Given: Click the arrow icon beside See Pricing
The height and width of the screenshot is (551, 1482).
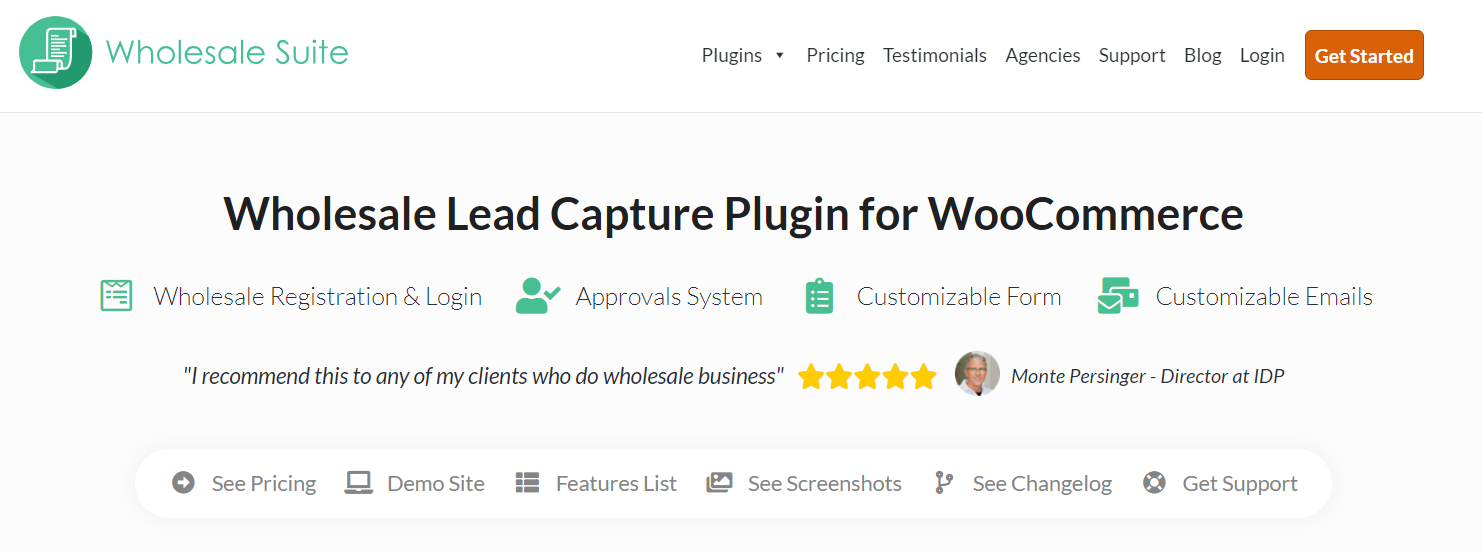Looking at the screenshot, I should point(183,483).
